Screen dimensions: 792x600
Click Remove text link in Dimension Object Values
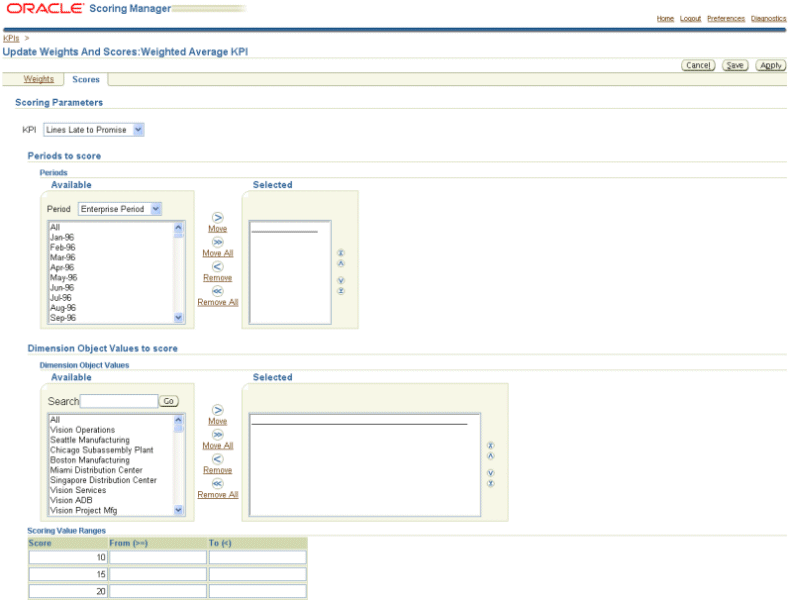click(x=218, y=470)
